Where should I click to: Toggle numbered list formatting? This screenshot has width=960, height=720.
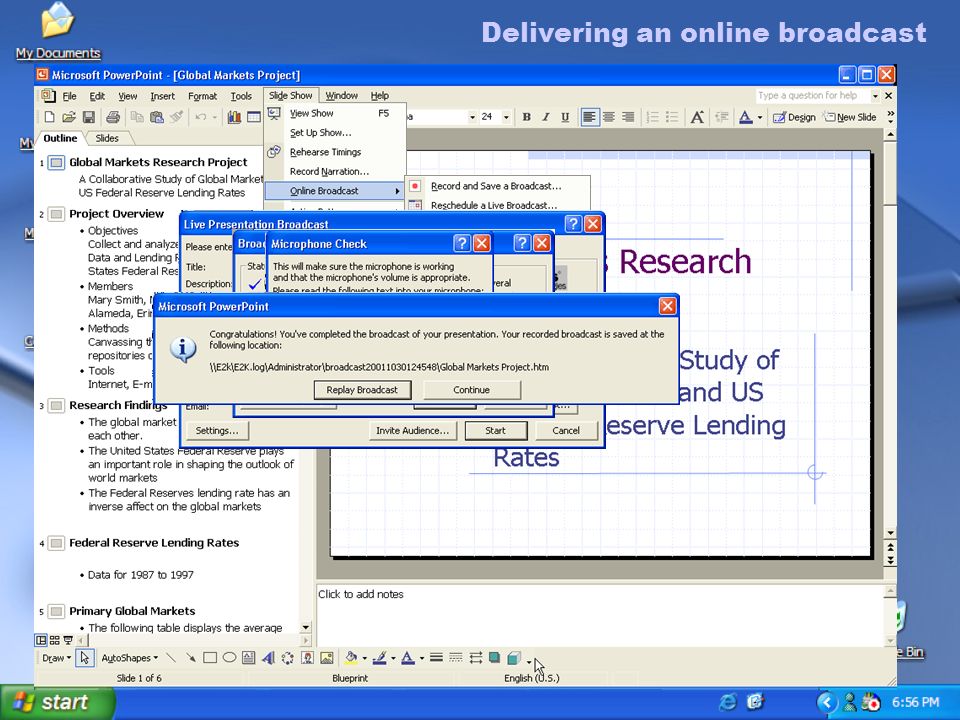[x=653, y=117]
